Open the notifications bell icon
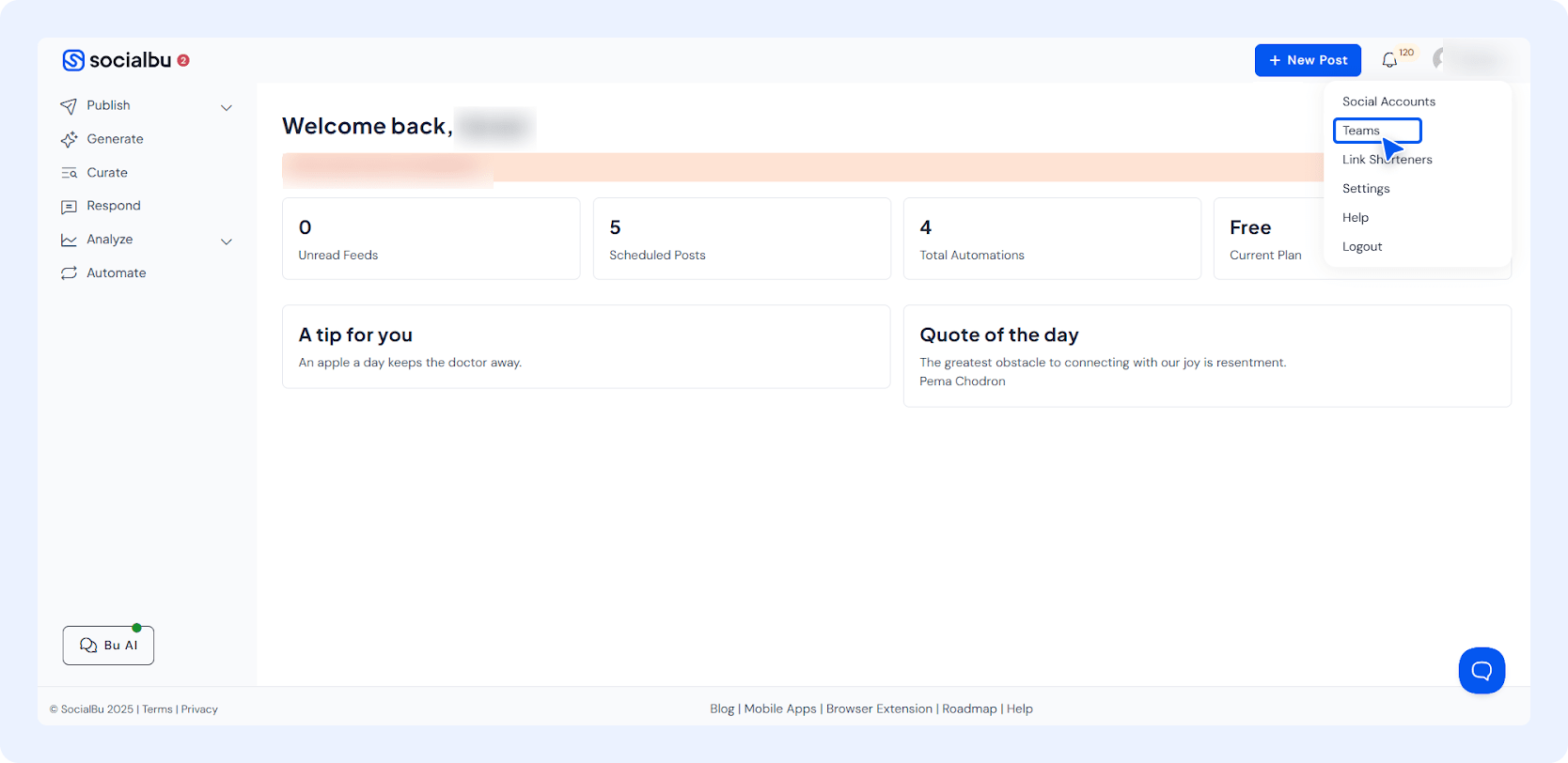1568x763 pixels. pos(1389,60)
